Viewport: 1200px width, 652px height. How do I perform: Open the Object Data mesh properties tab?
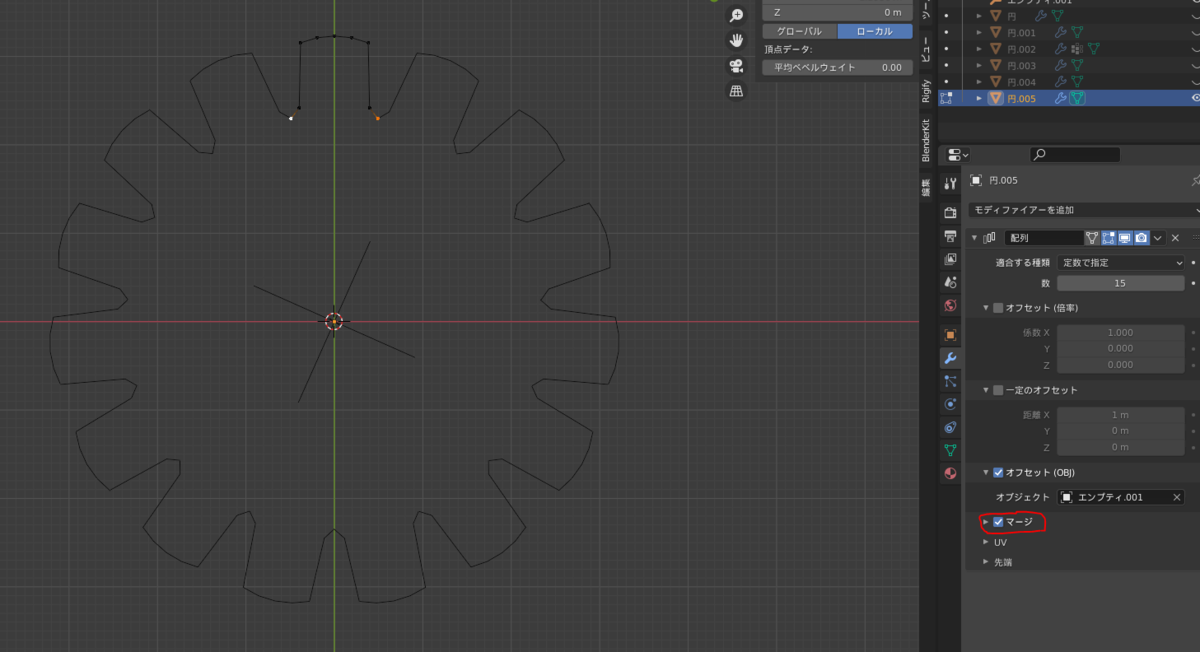click(950, 450)
